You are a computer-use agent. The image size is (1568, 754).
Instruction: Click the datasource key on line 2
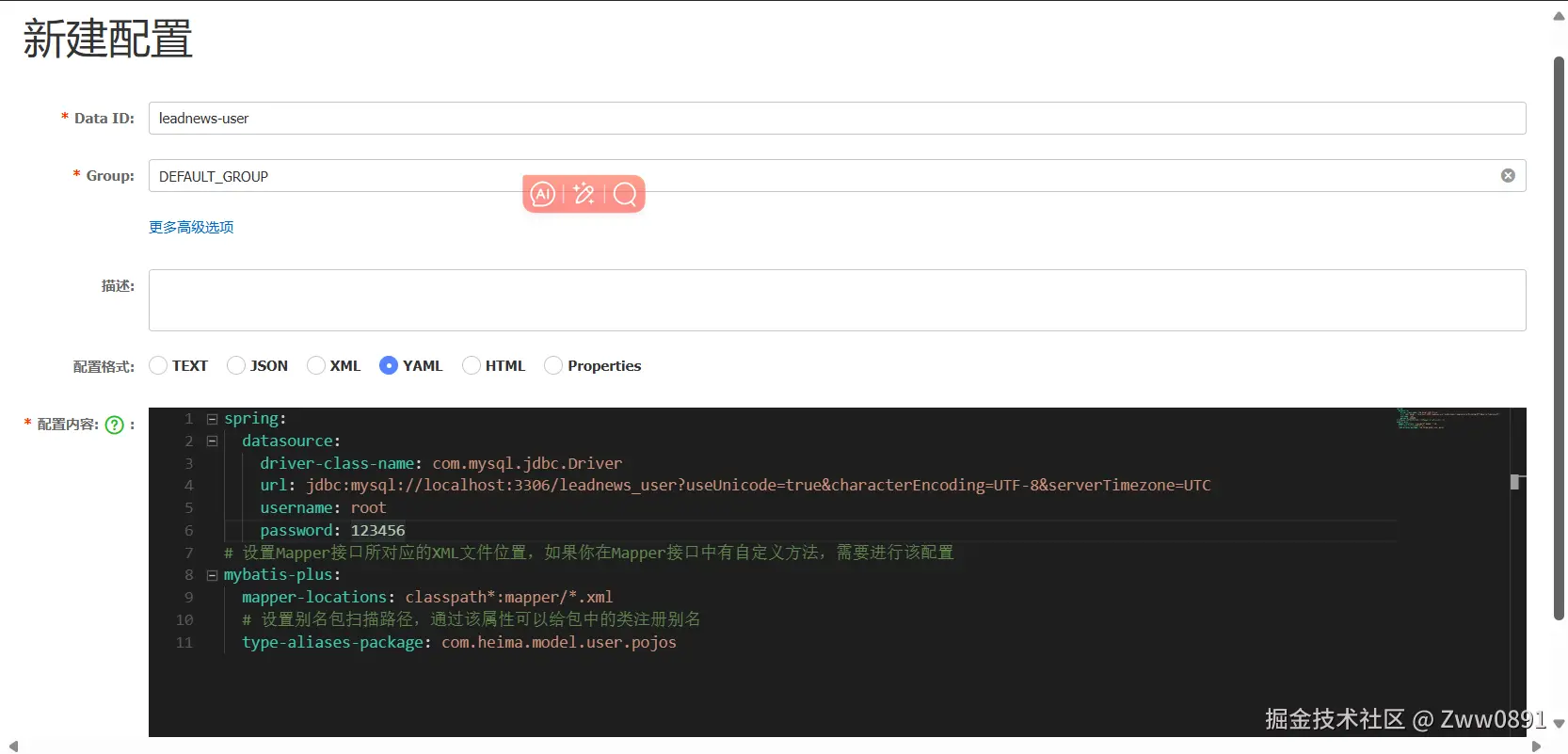tap(287, 441)
